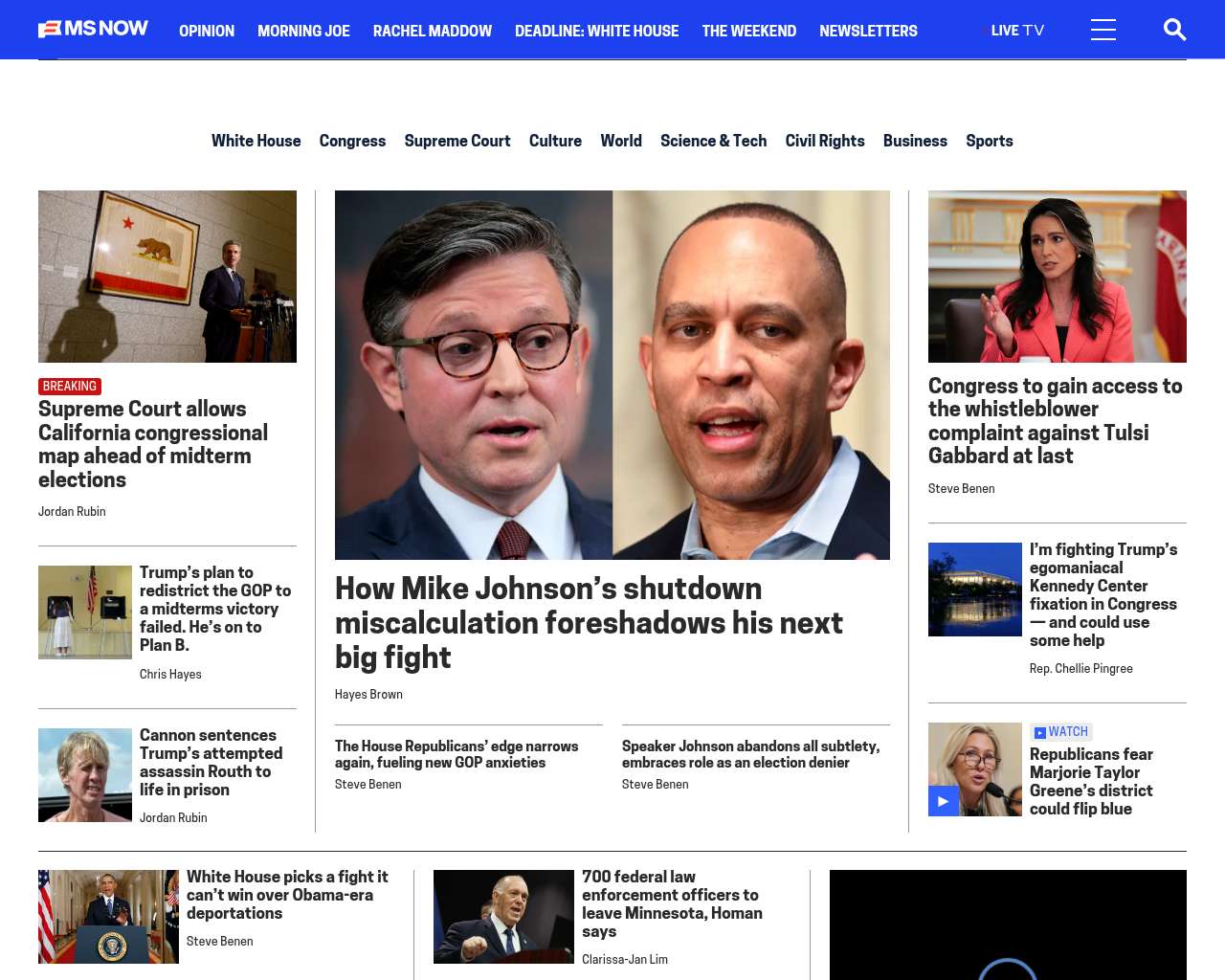Read White House Obama-era deportations story
This screenshot has width=1225, height=980.
click(x=287, y=895)
